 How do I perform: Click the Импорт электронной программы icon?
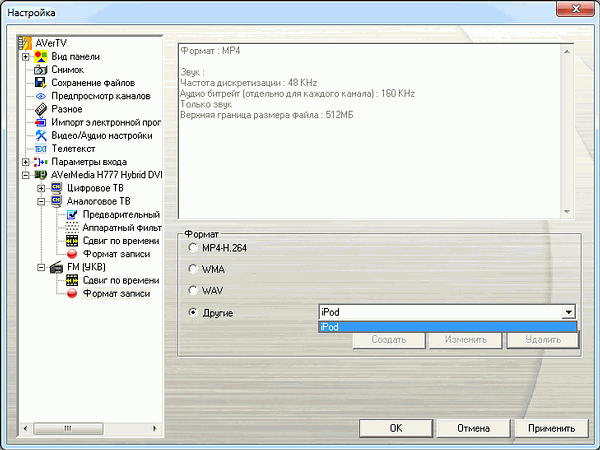click(41, 122)
